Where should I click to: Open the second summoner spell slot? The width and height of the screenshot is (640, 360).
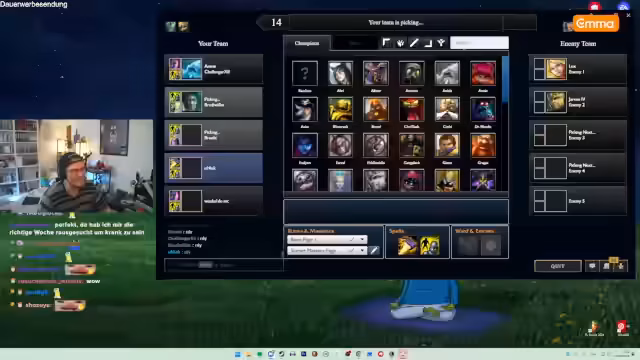pyautogui.click(x=429, y=246)
